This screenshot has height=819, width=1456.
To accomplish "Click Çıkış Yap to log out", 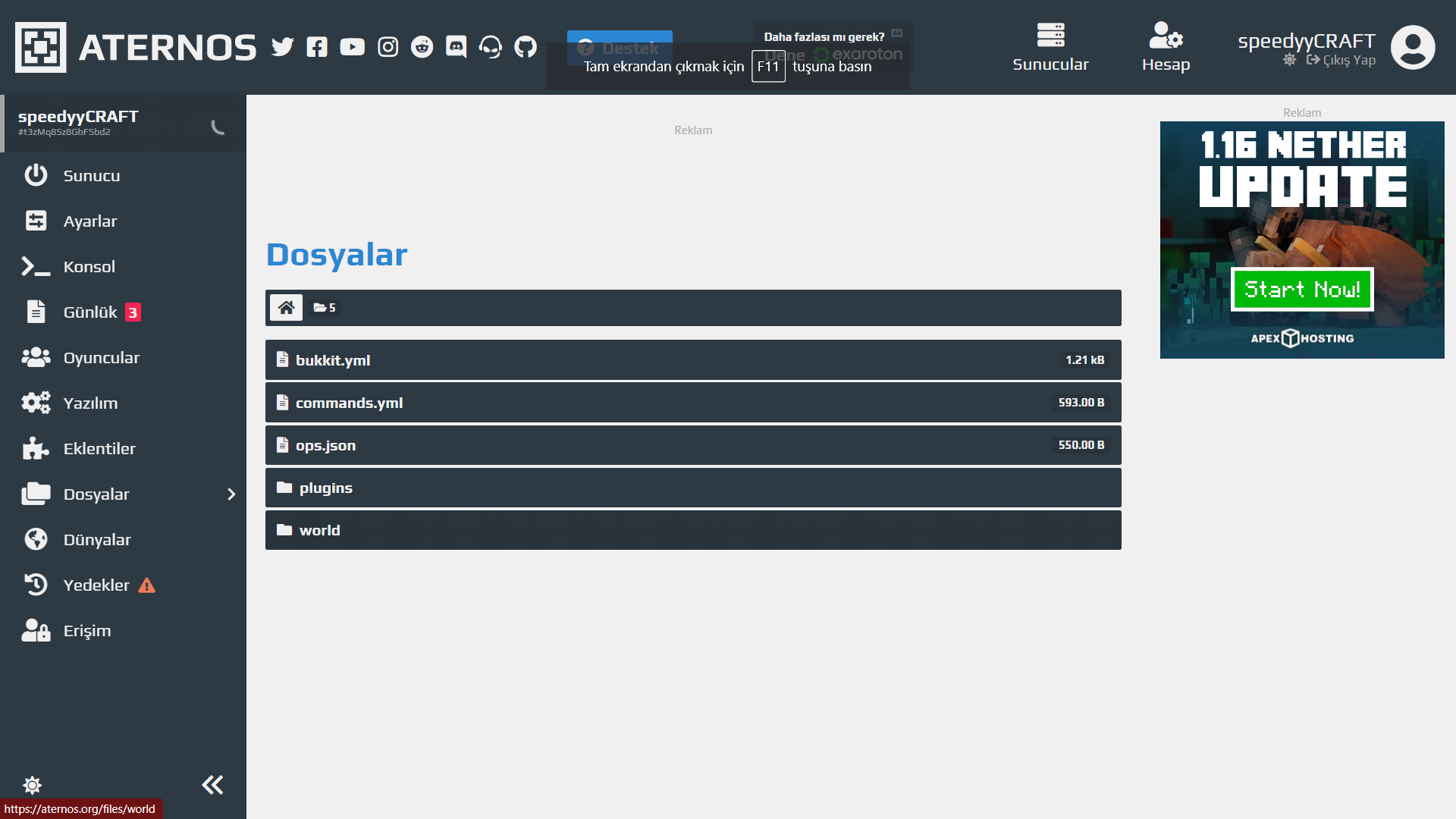I will pos(1341,60).
